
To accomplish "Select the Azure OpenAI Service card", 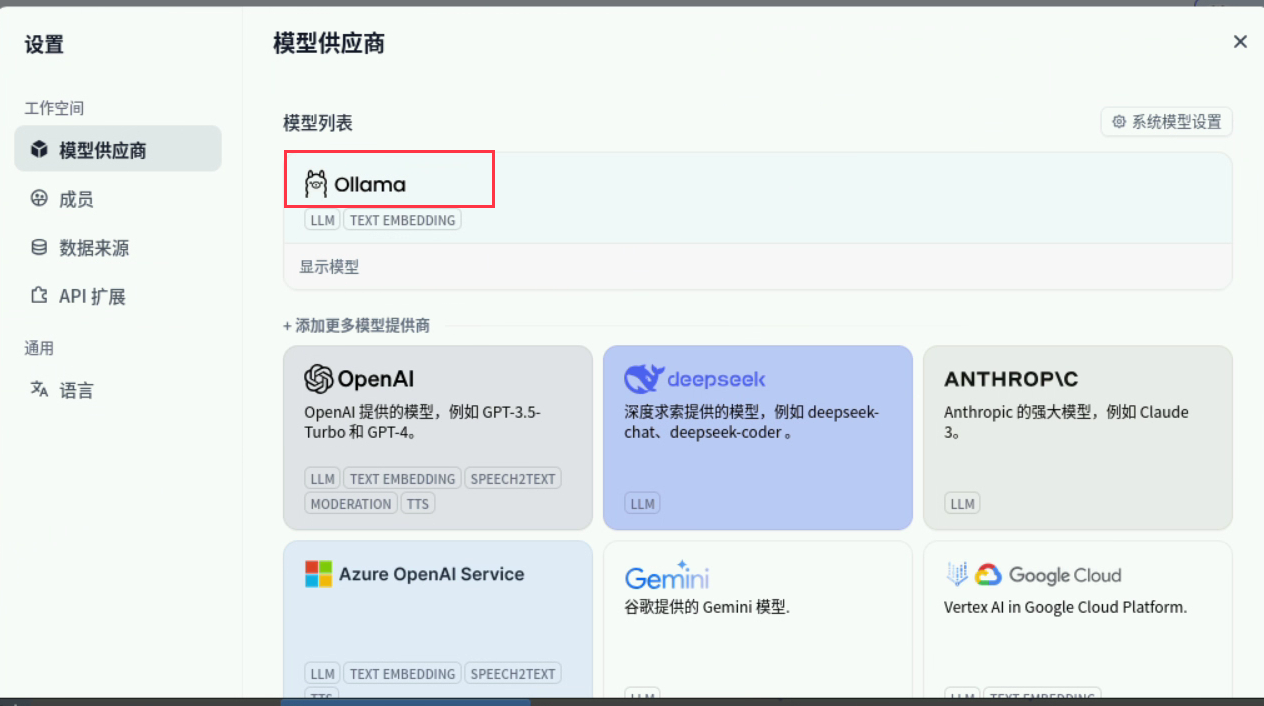I will pyautogui.click(x=438, y=620).
